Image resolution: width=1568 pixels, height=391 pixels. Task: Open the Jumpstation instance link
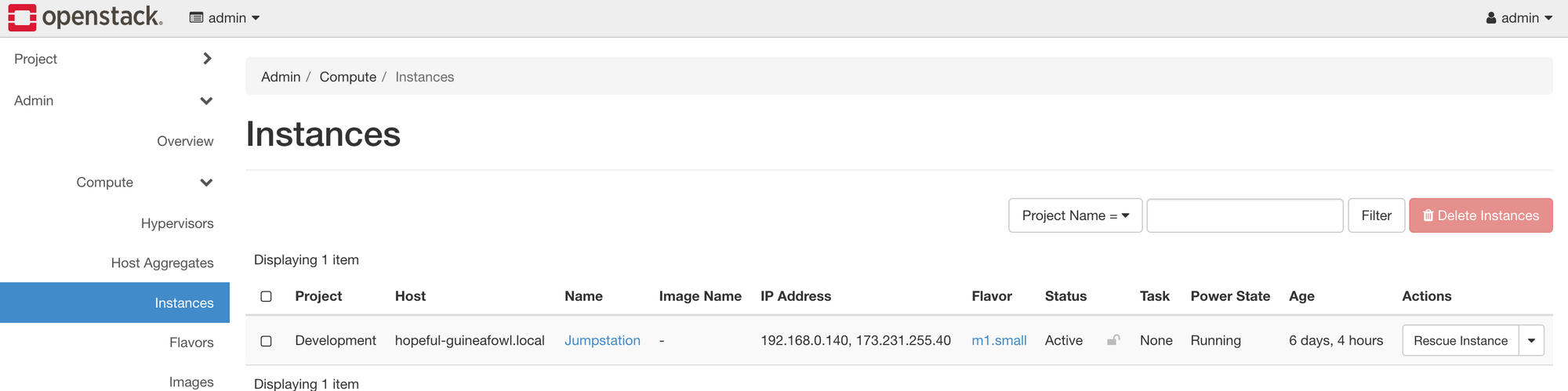coord(602,341)
